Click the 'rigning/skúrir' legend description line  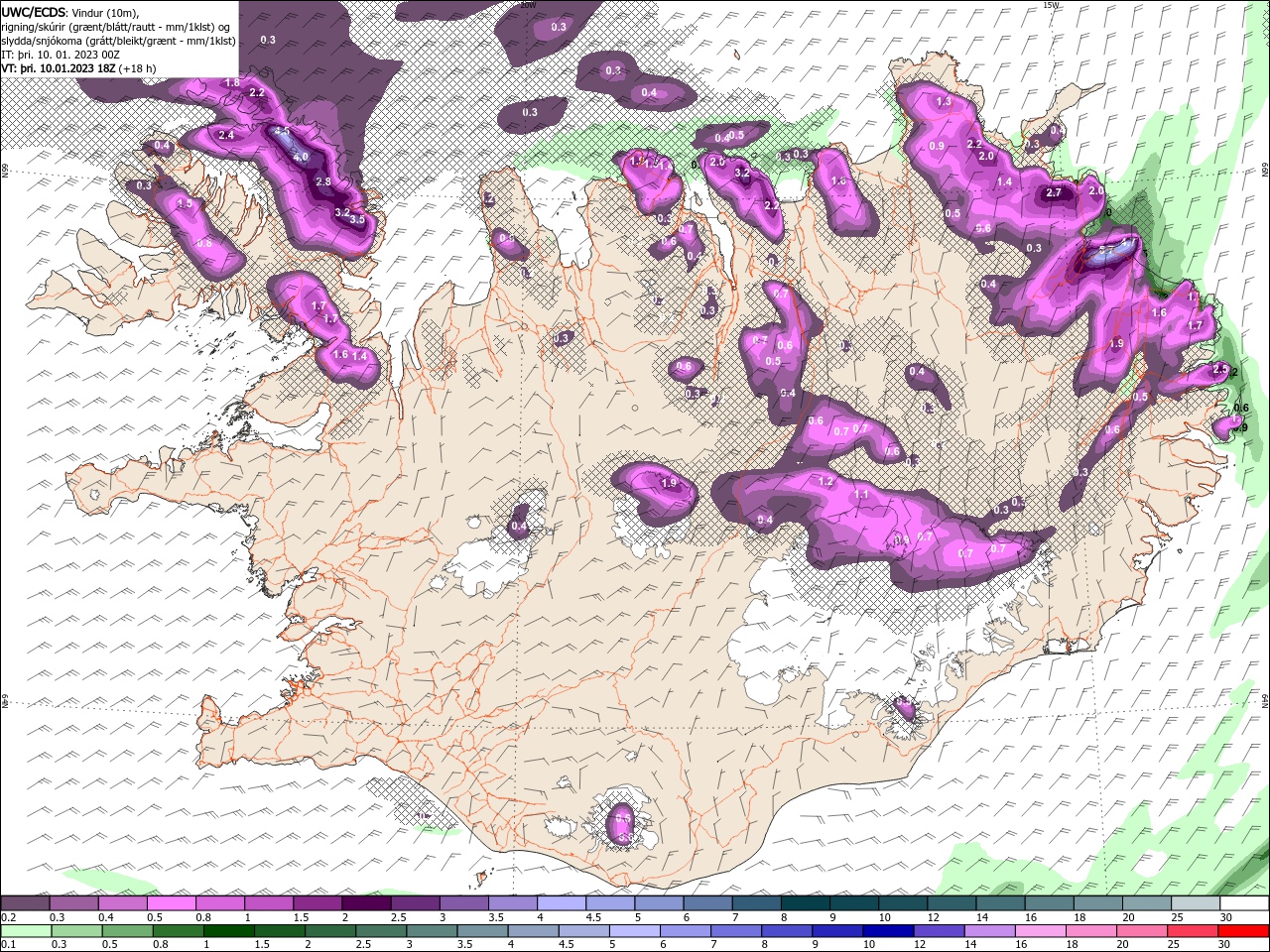click(x=117, y=26)
